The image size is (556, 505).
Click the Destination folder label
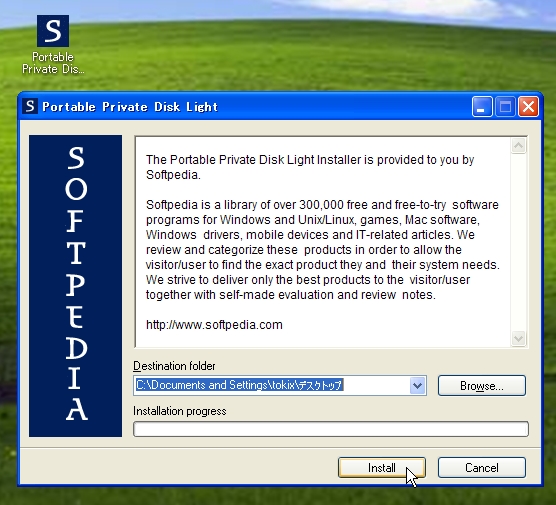[x=174, y=366]
